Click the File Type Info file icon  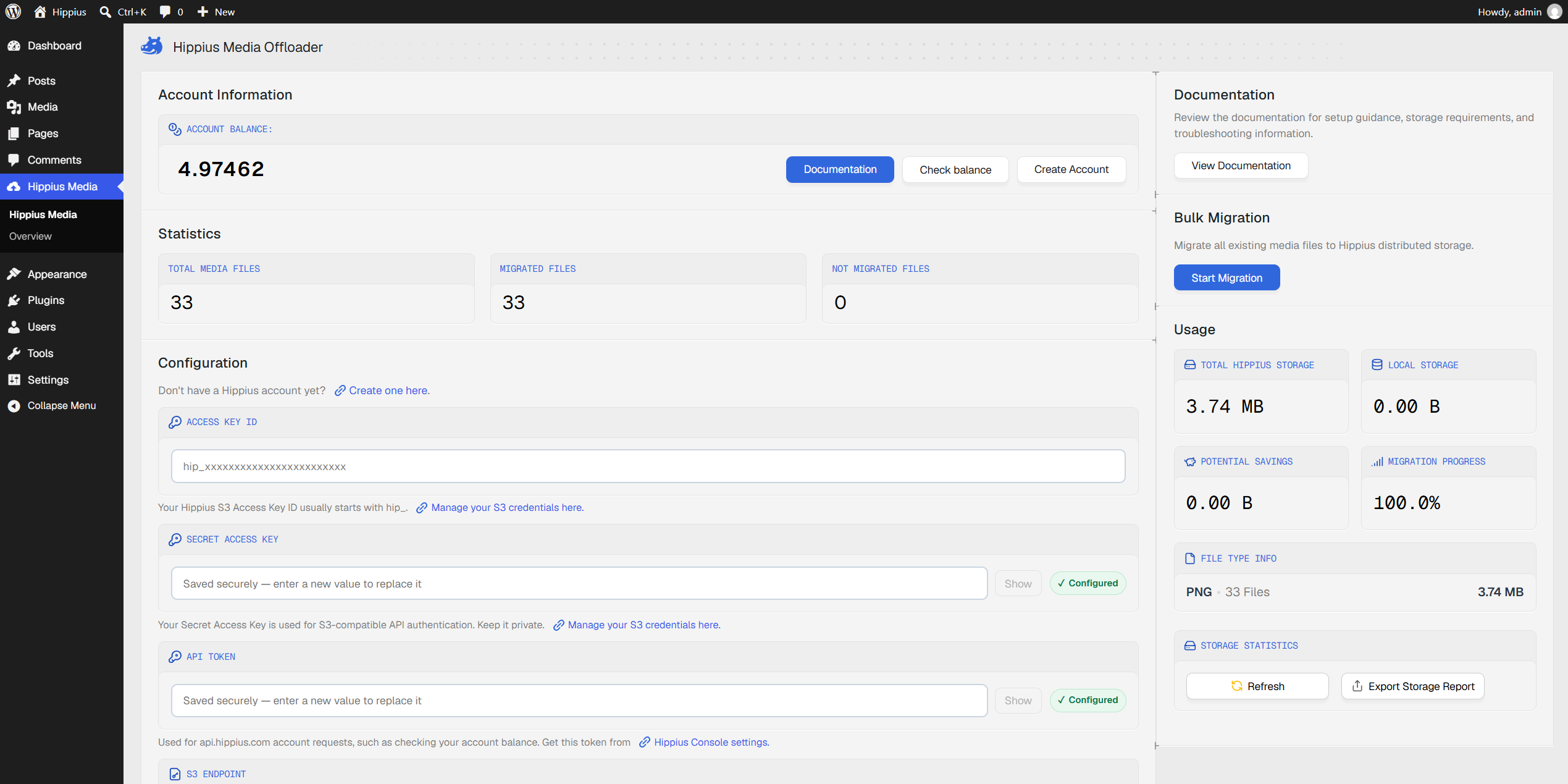pos(1190,558)
